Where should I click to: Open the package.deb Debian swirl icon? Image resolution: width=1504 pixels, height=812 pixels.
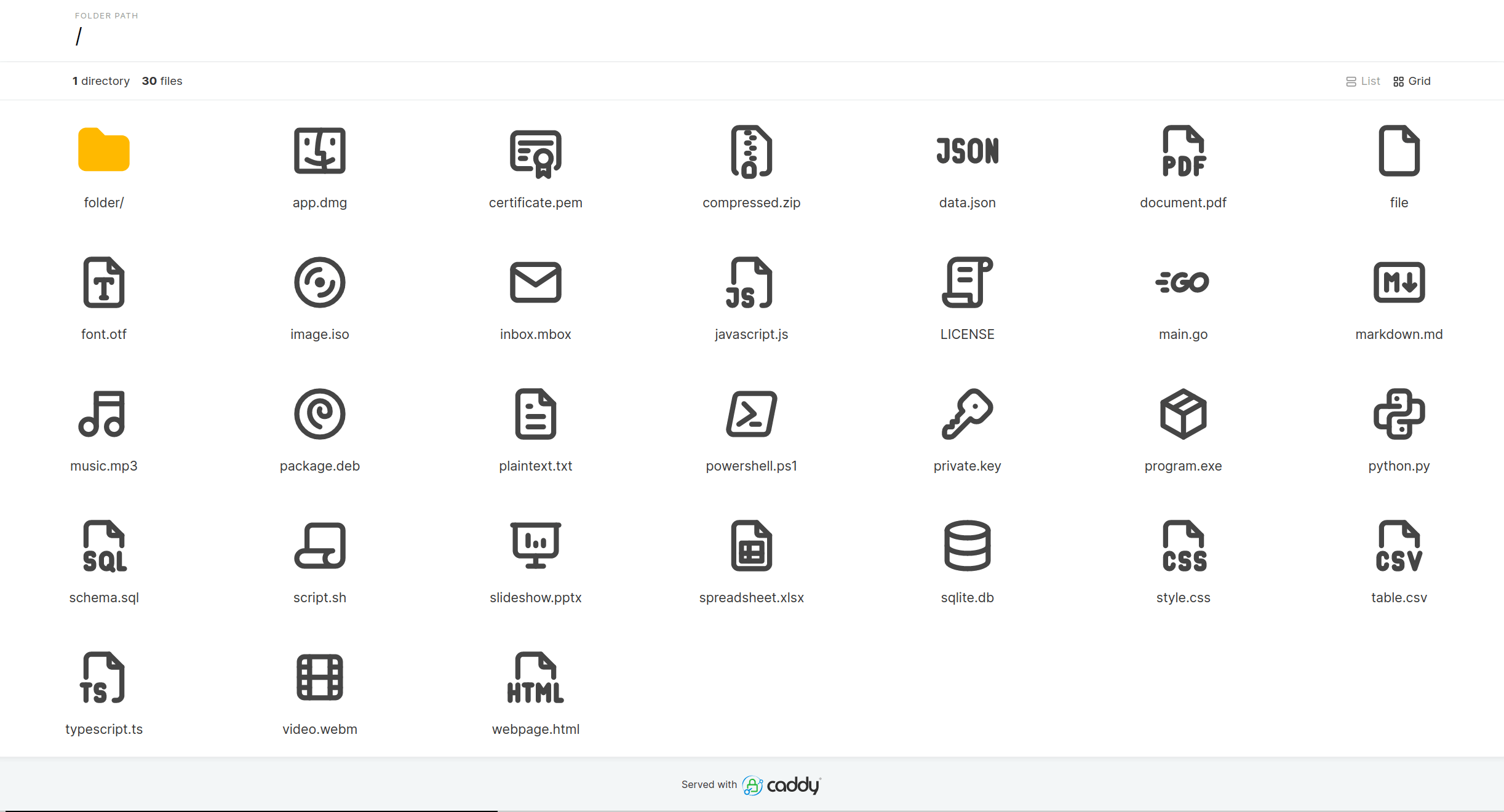(319, 413)
